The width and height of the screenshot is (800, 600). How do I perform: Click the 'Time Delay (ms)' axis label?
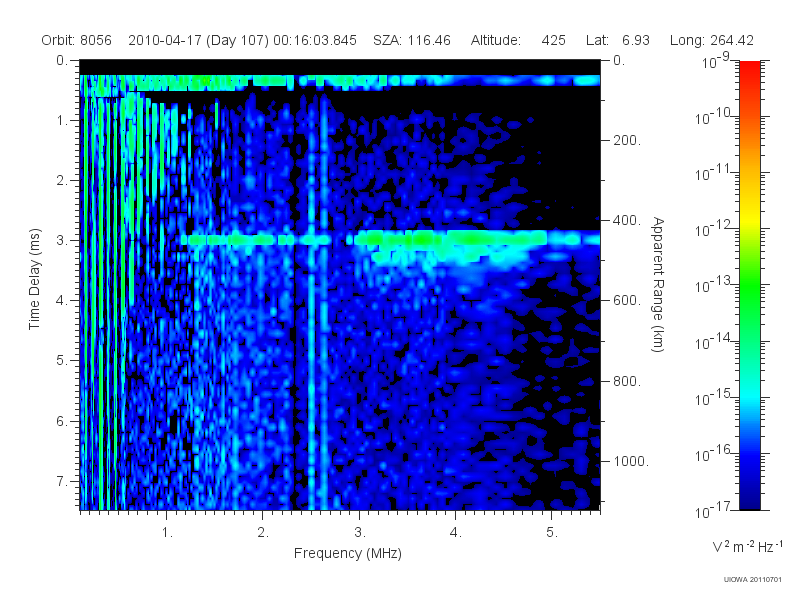coord(34,279)
